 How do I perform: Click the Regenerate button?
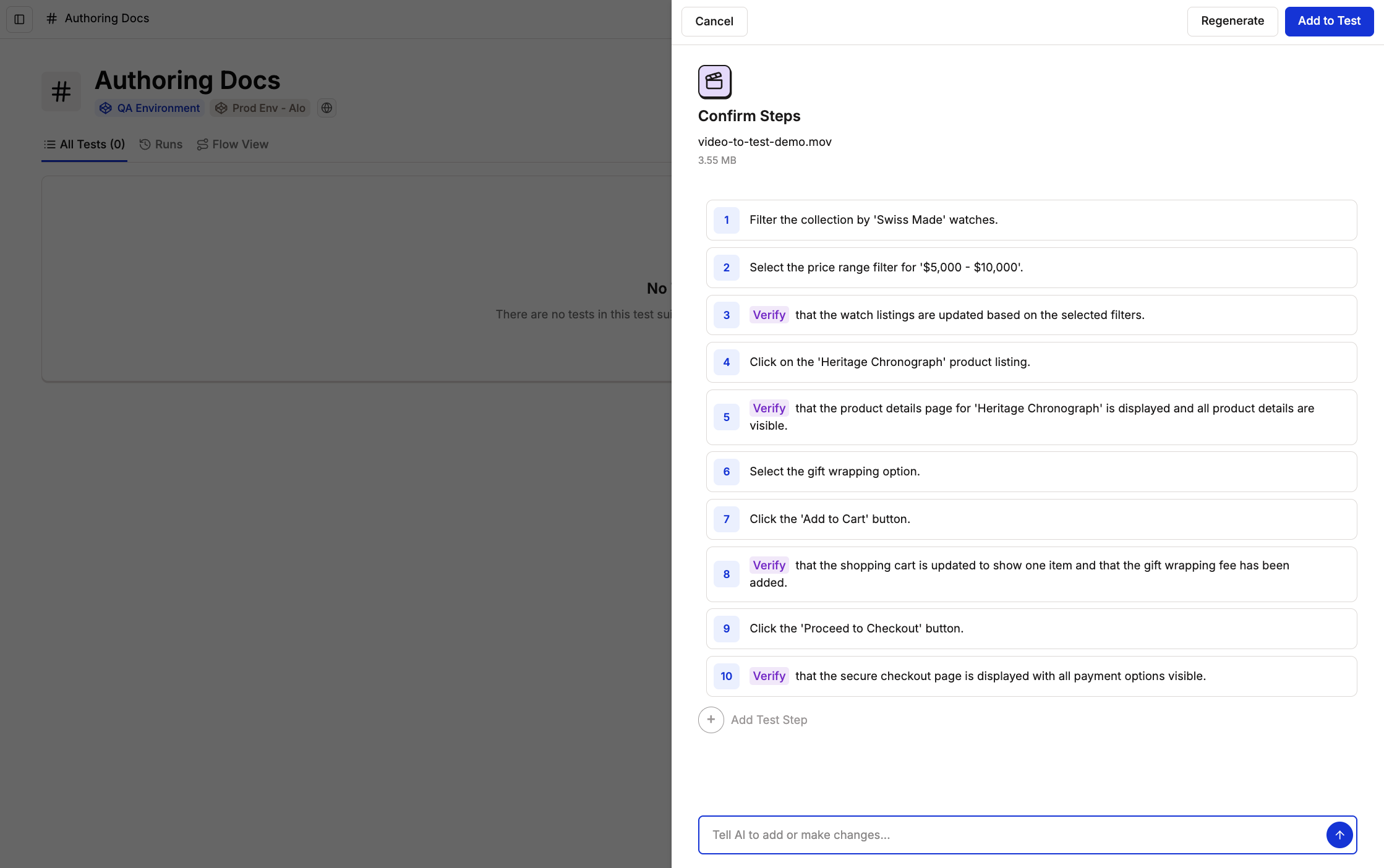(1232, 22)
